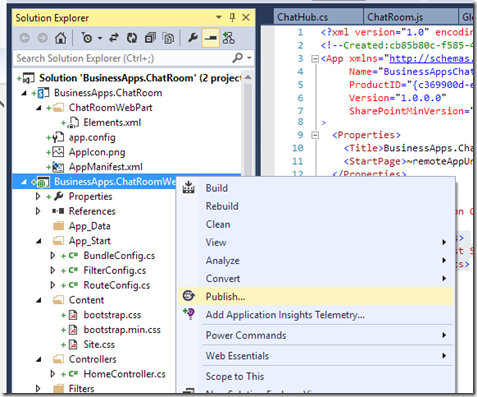Select bootstrap.min.css file
477x397 pixels.
122,330
